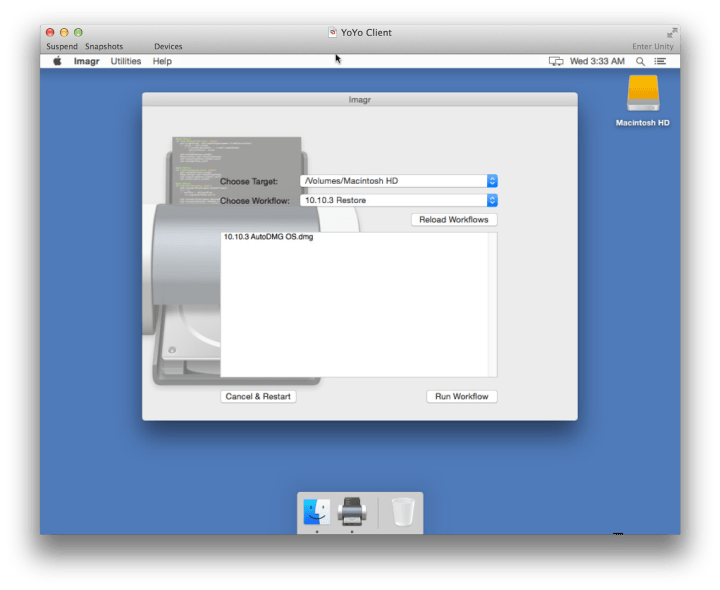Click the Cancel & Restart button
Image resolution: width=720 pixels, height=590 pixels.
click(x=258, y=396)
